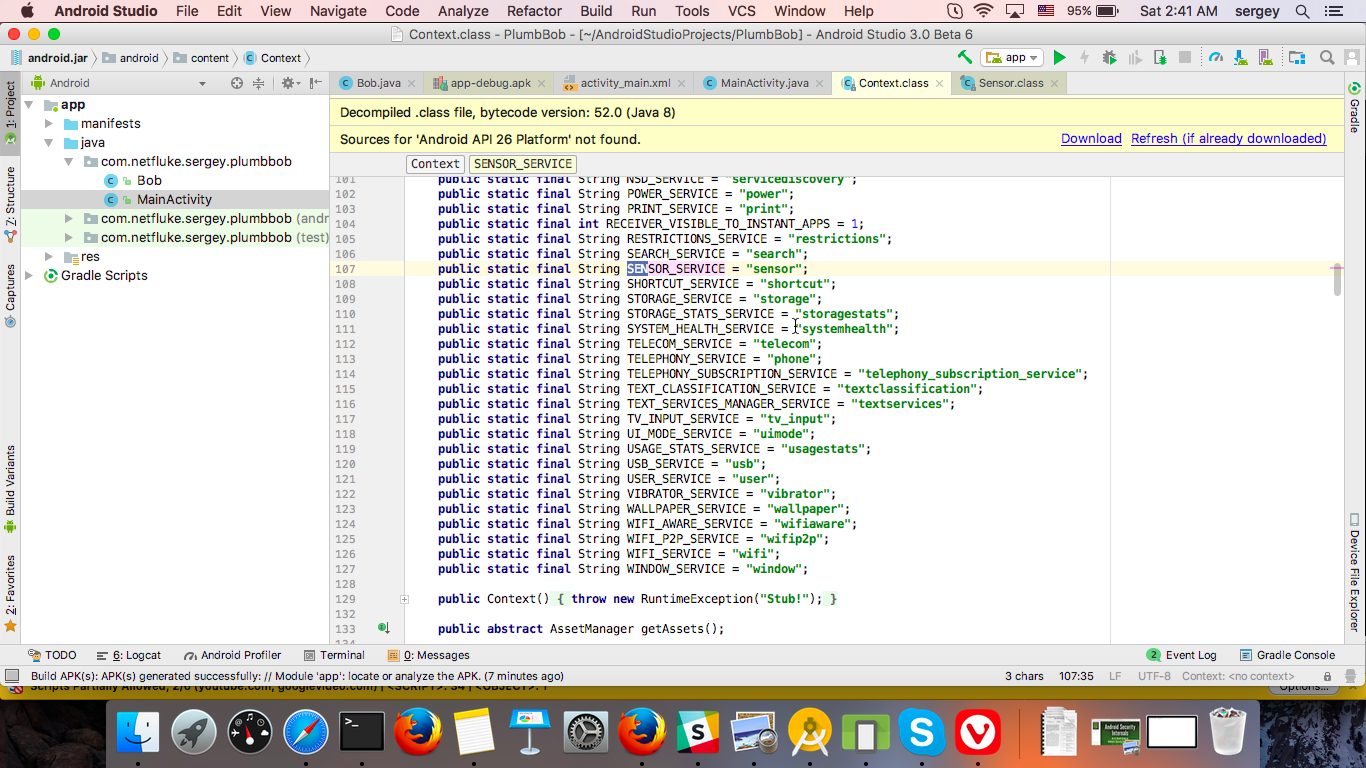Image resolution: width=1366 pixels, height=768 pixels.
Task: Toggle the Build Variants tool window
Action: coord(11,488)
